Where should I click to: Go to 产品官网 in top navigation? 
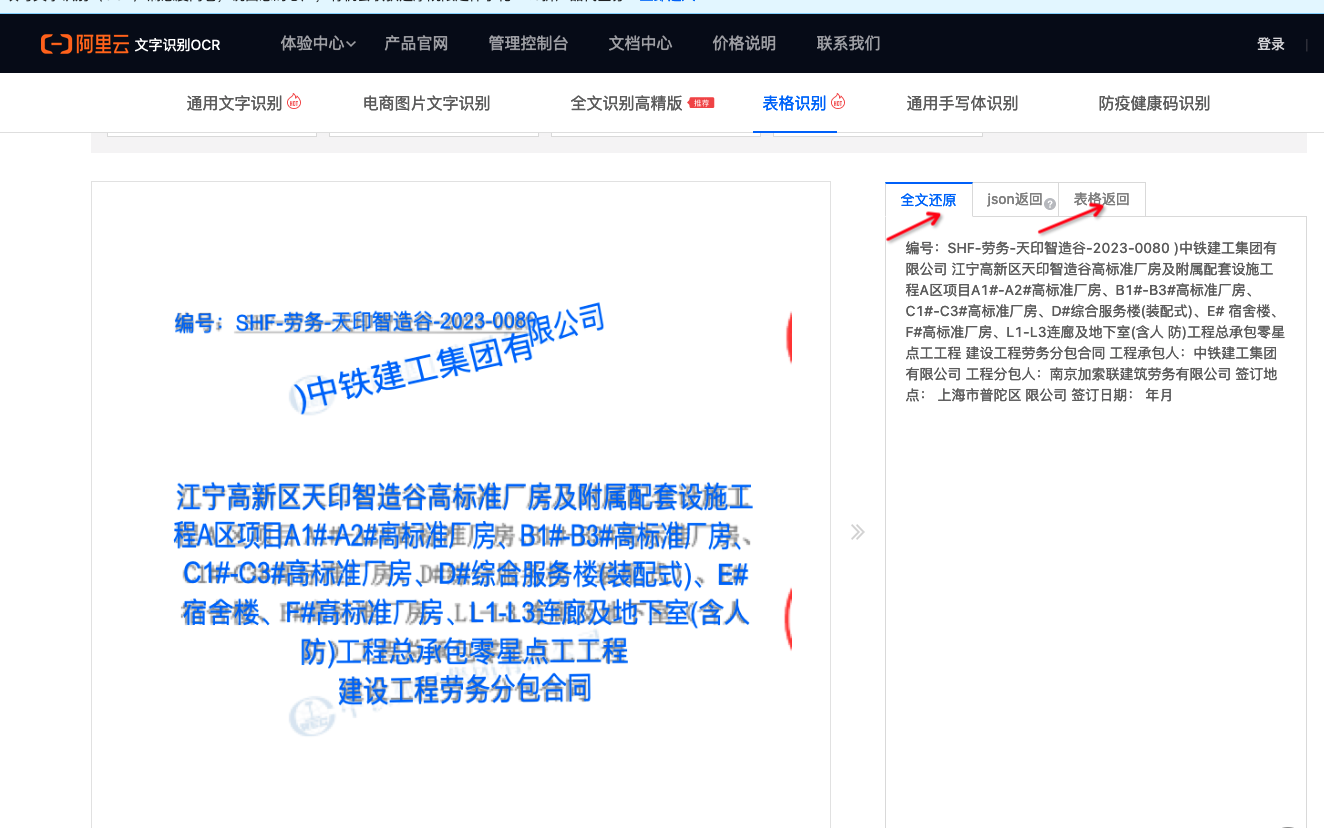point(416,44)
